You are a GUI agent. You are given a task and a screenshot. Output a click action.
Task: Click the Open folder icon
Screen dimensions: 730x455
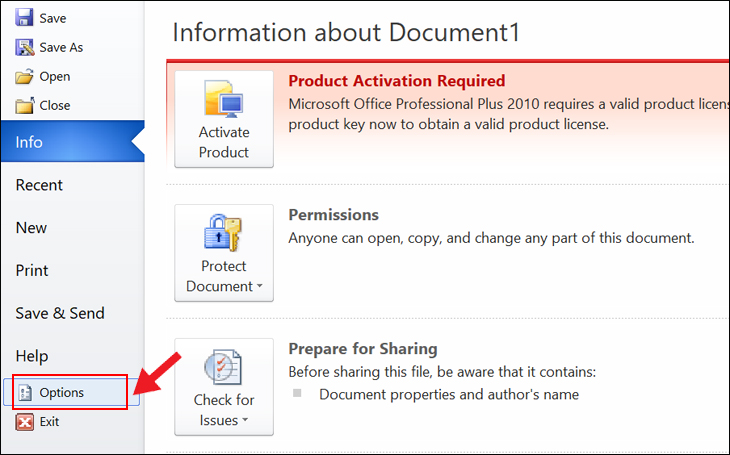(x=24, y=76)
